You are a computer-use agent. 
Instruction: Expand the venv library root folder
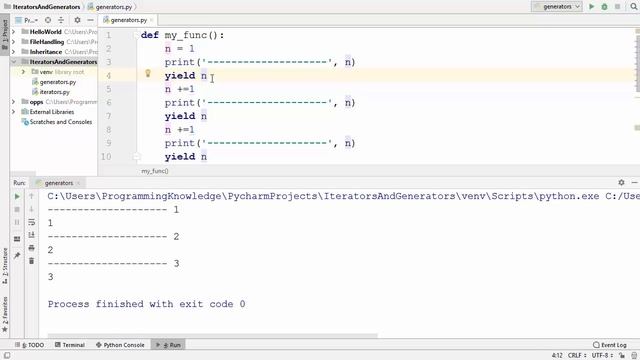tap(23, 72)
